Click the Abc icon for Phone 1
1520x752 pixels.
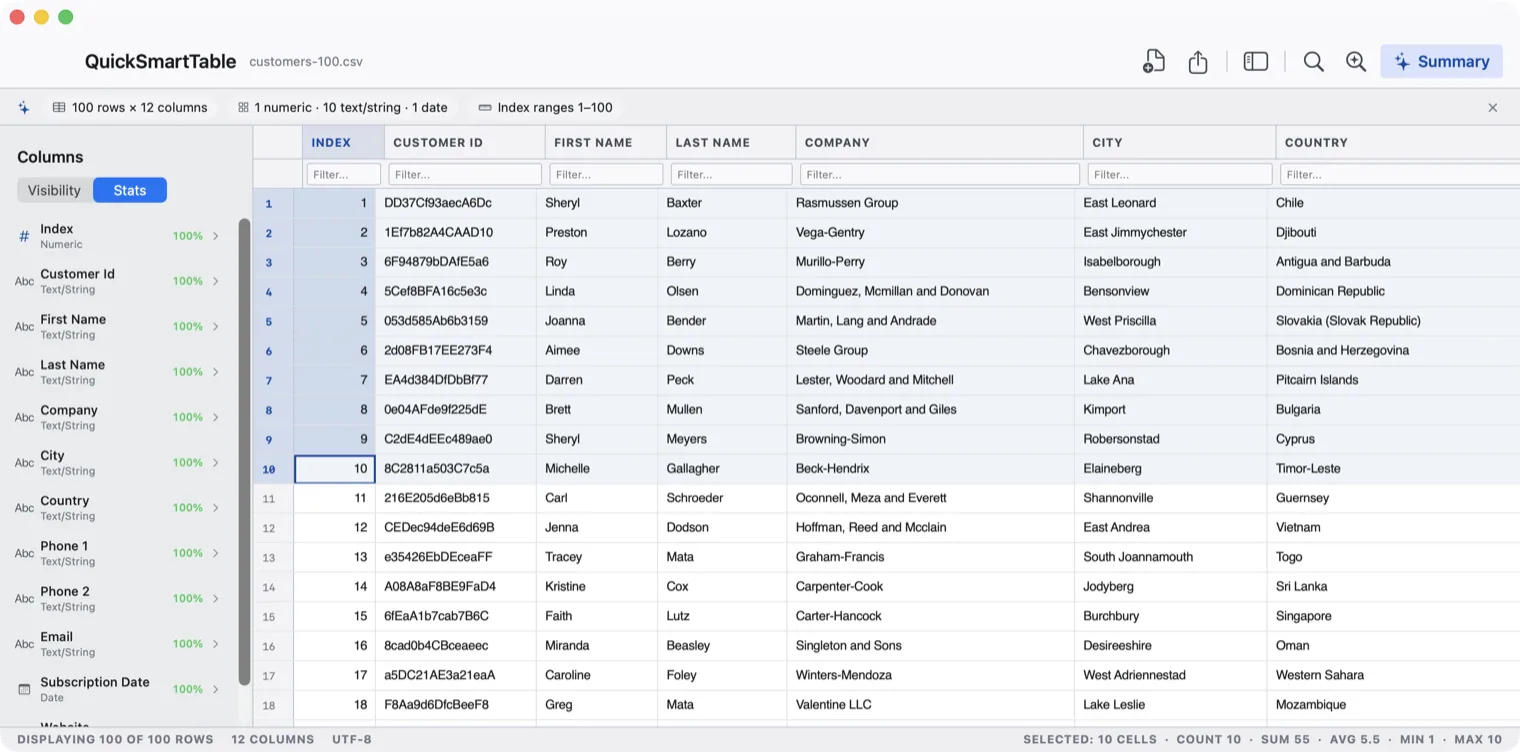24,553
